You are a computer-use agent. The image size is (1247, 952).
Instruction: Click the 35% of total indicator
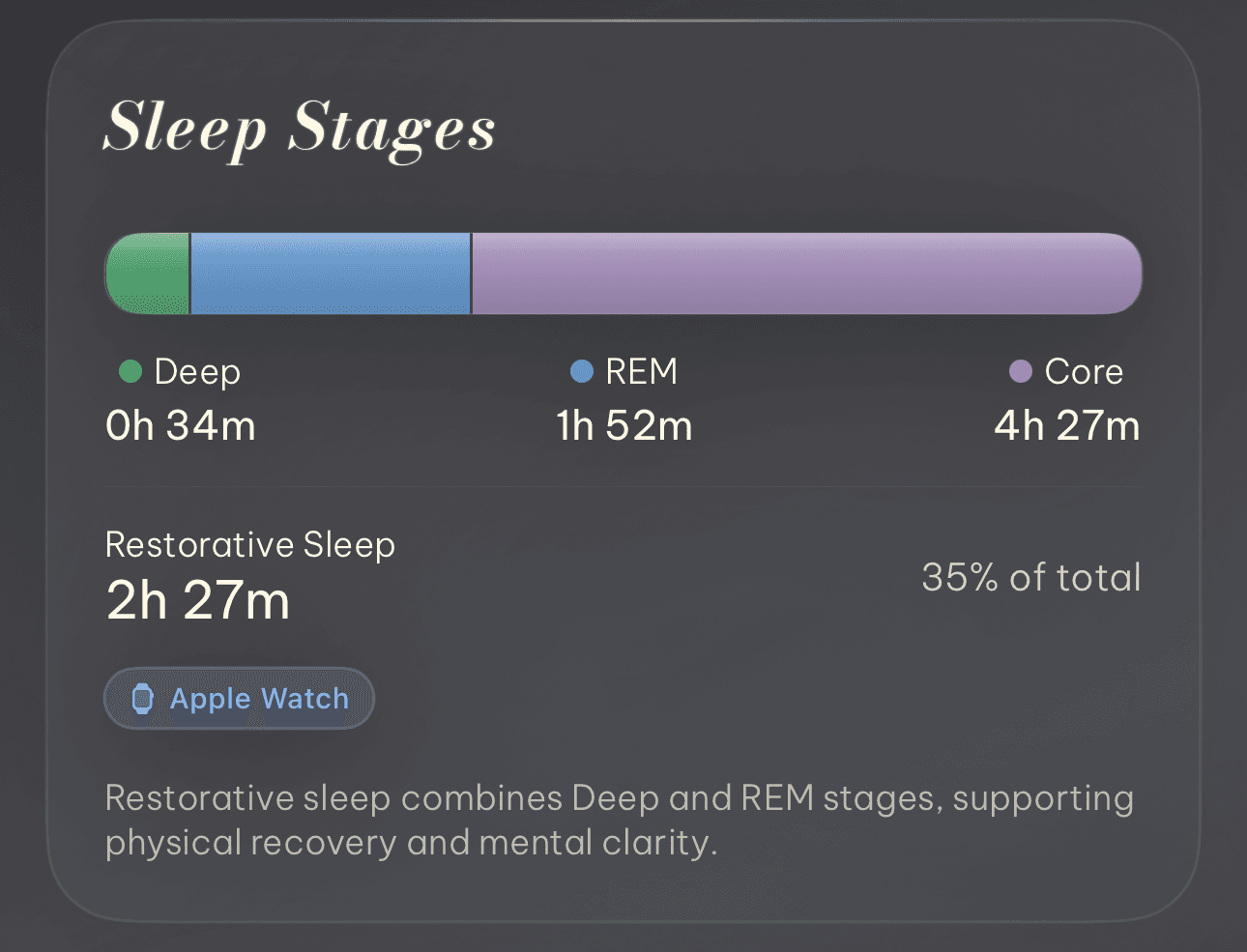1030,577
